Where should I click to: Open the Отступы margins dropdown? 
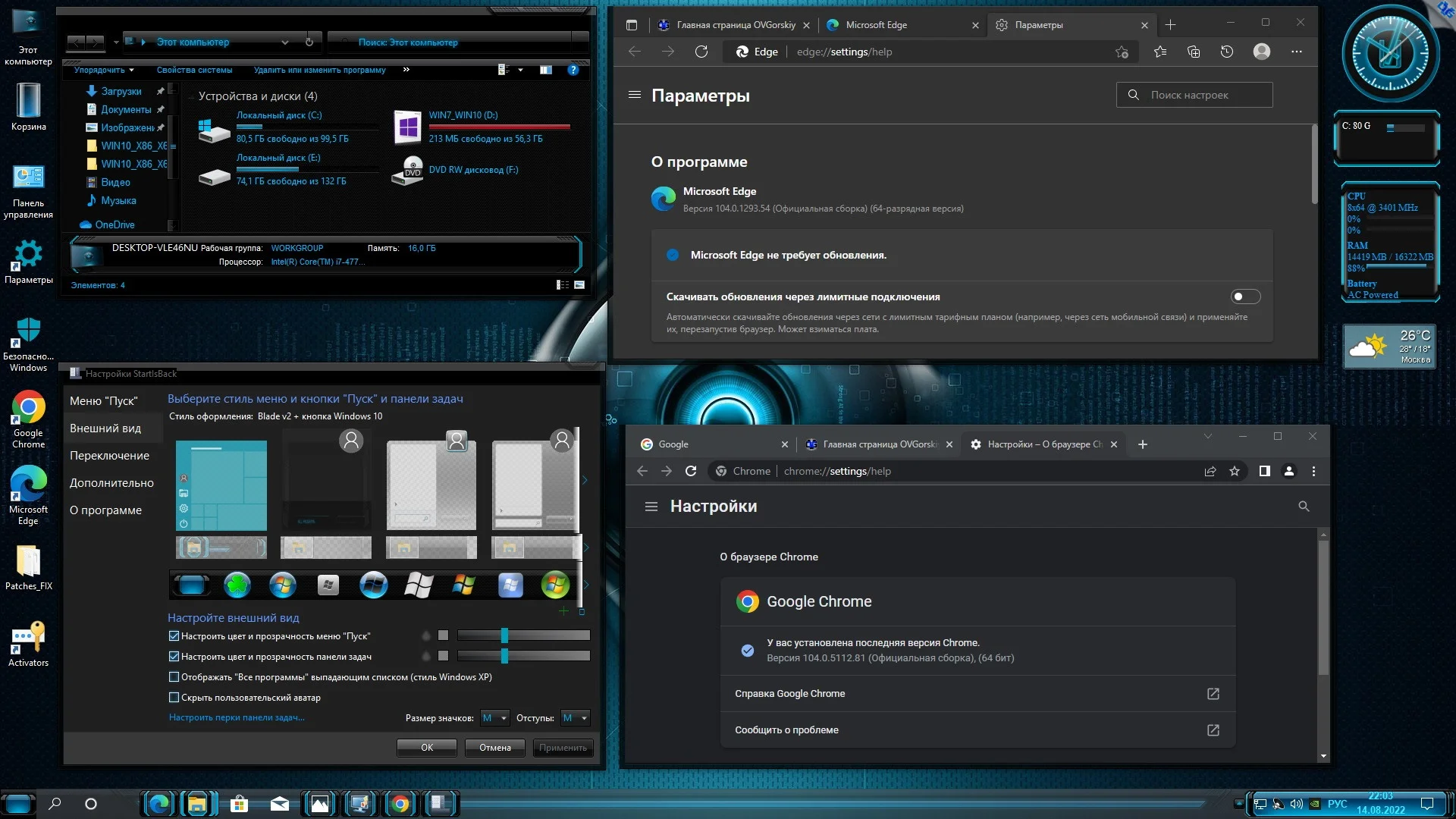(x=575, y=718)
